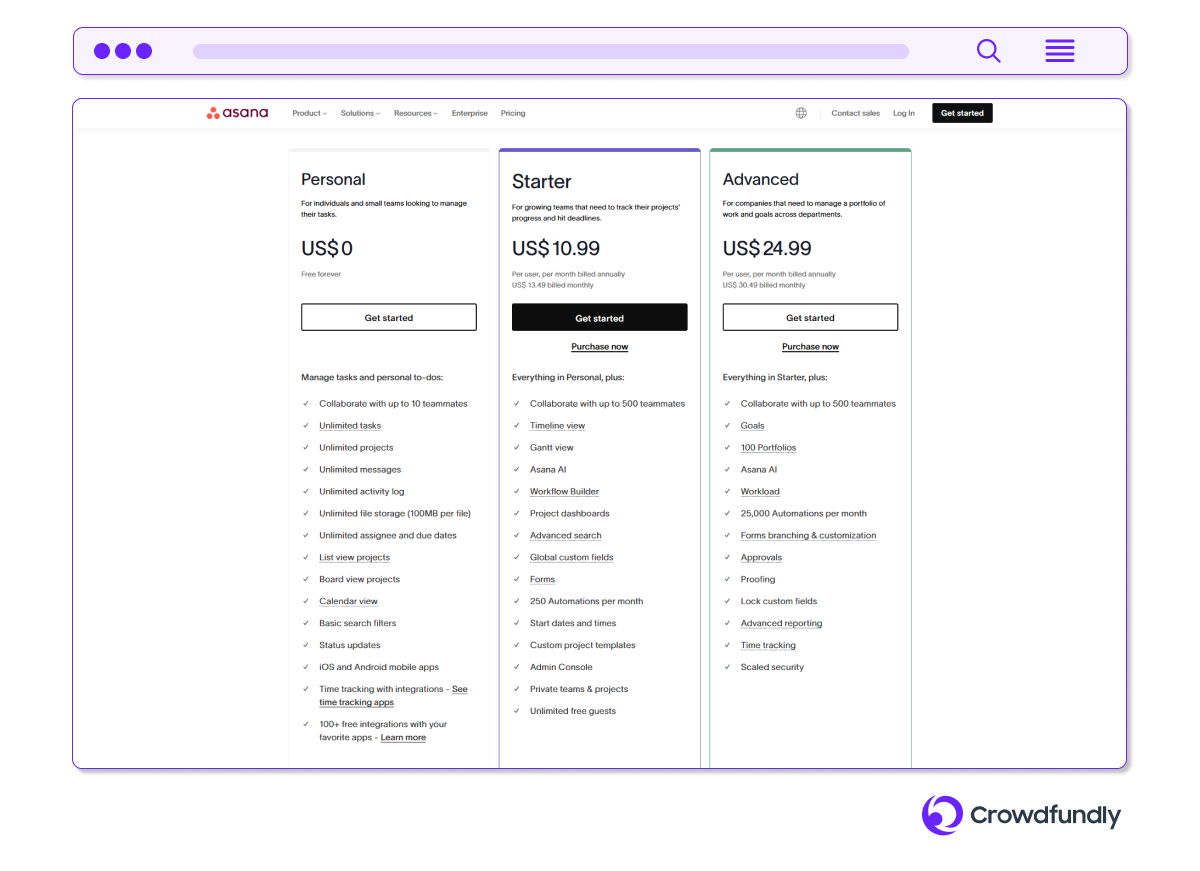Click 'Gantt view' feature text
The width and height of the screenshot is (1200, 871).
[x=552, y=448]
